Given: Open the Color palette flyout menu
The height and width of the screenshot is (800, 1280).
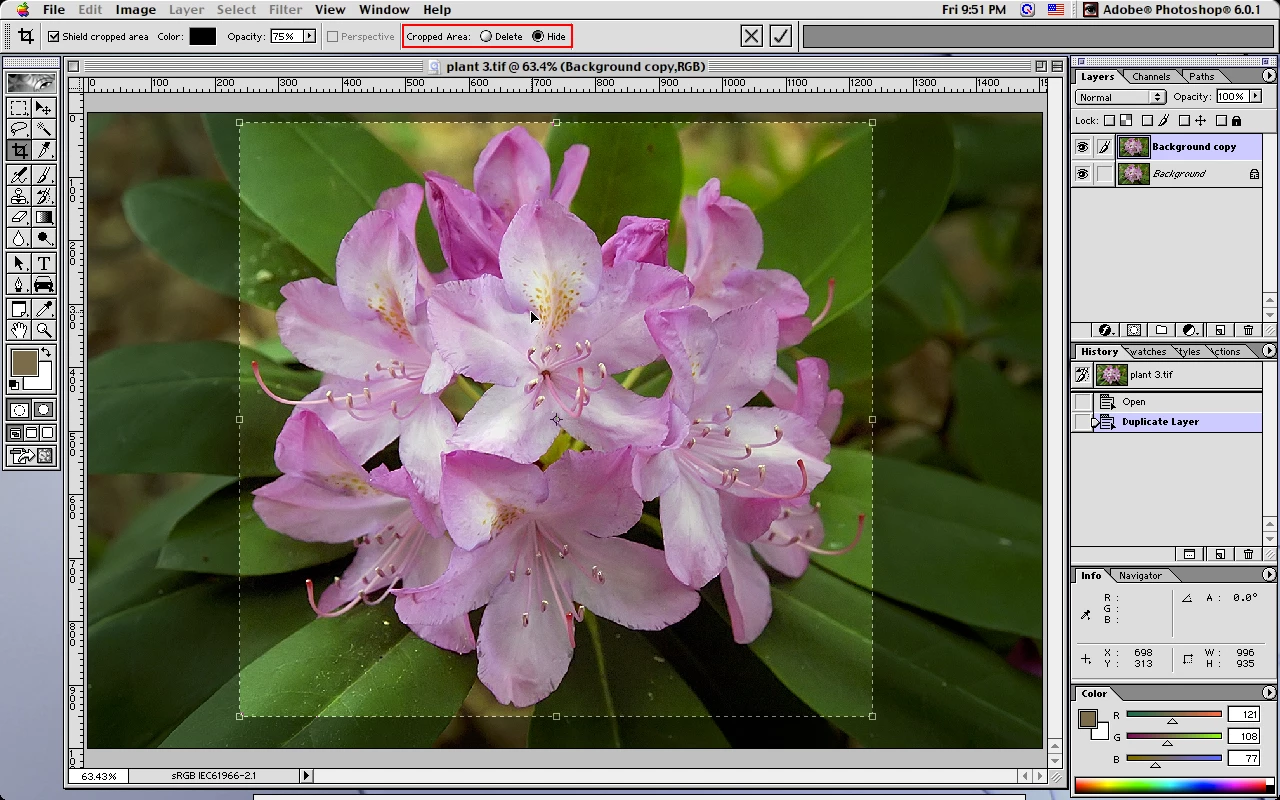Looking at the screenshot, I should click(x=1269, y=693).
